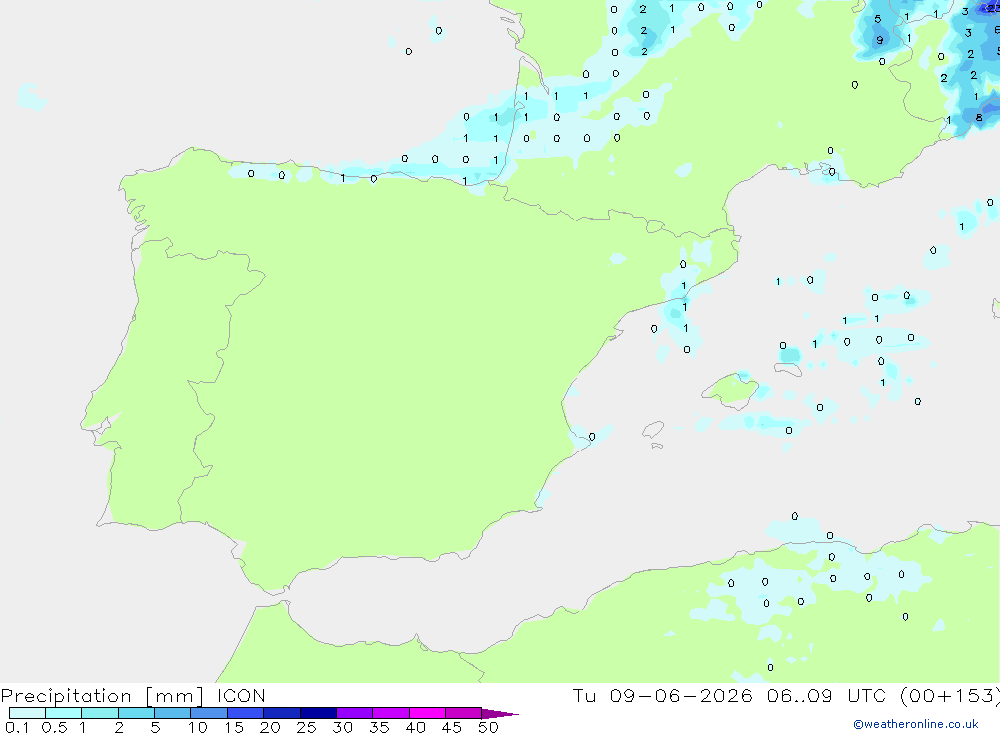
Task: Click the "(00+153)" forecast offset text
Action: pyautogui.click(x=950, y=695)
